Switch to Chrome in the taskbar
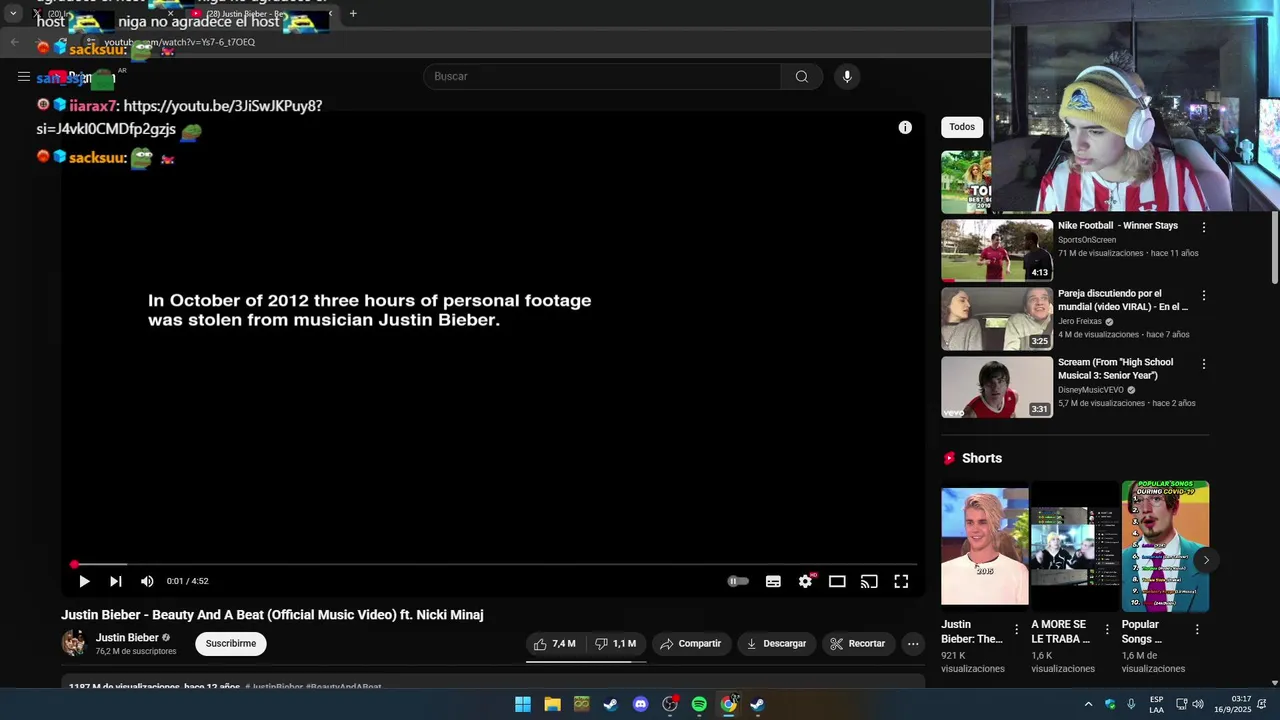1280x720 pixels. (729, 705)
